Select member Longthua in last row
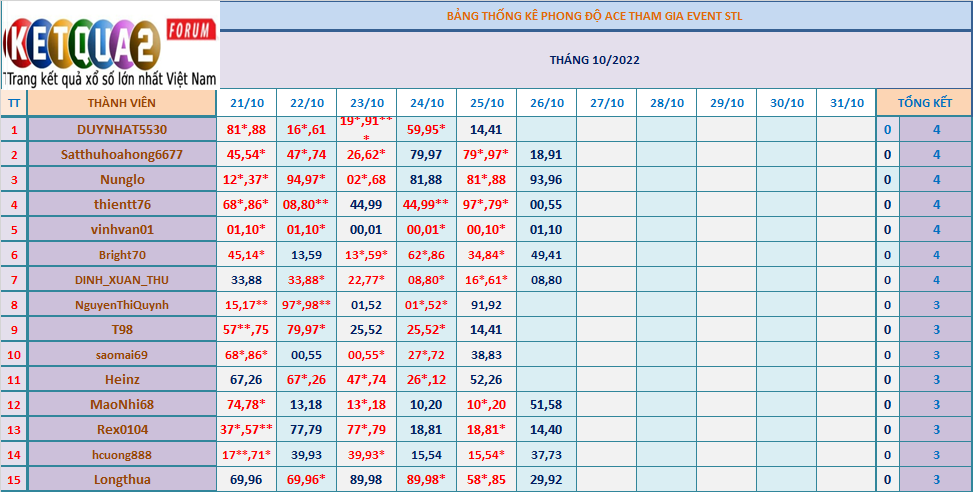The height and width of the screenshot is (492, 973). coord(121,479)
